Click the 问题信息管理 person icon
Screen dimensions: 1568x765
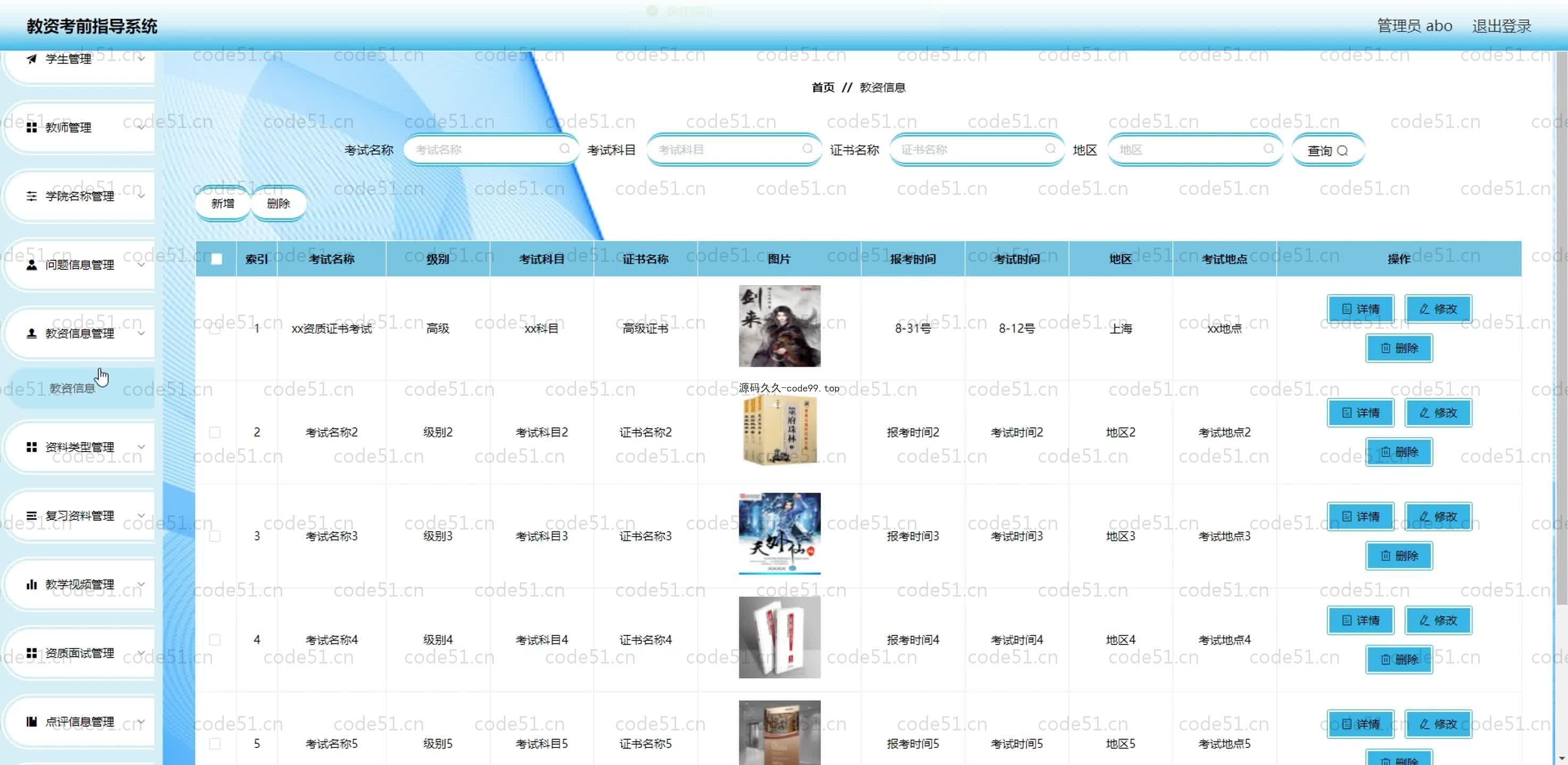coord(32,265)
